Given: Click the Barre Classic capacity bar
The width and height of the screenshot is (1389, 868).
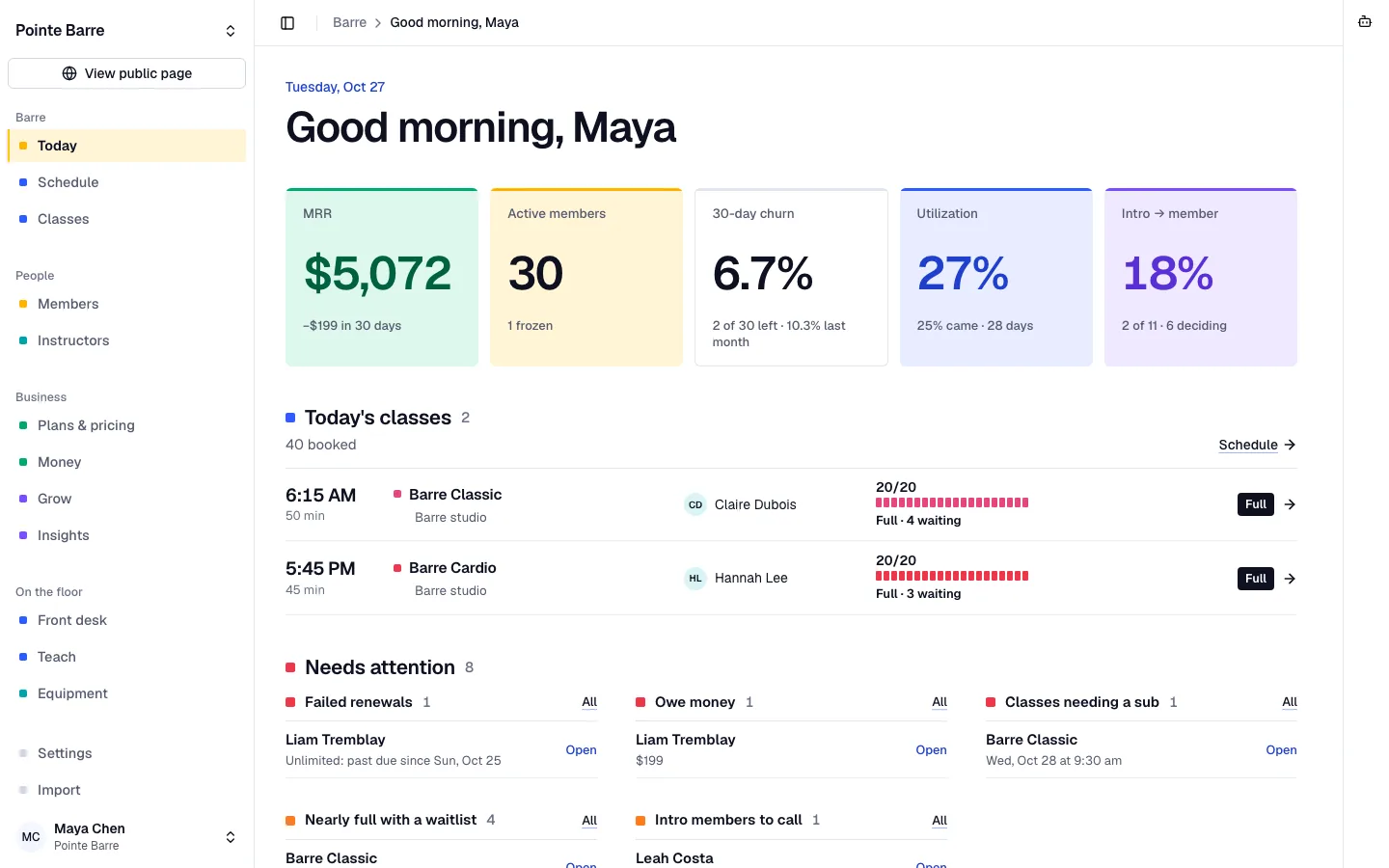Looking at the screenshot, I should pyautogui.click(x=952, y=502).
